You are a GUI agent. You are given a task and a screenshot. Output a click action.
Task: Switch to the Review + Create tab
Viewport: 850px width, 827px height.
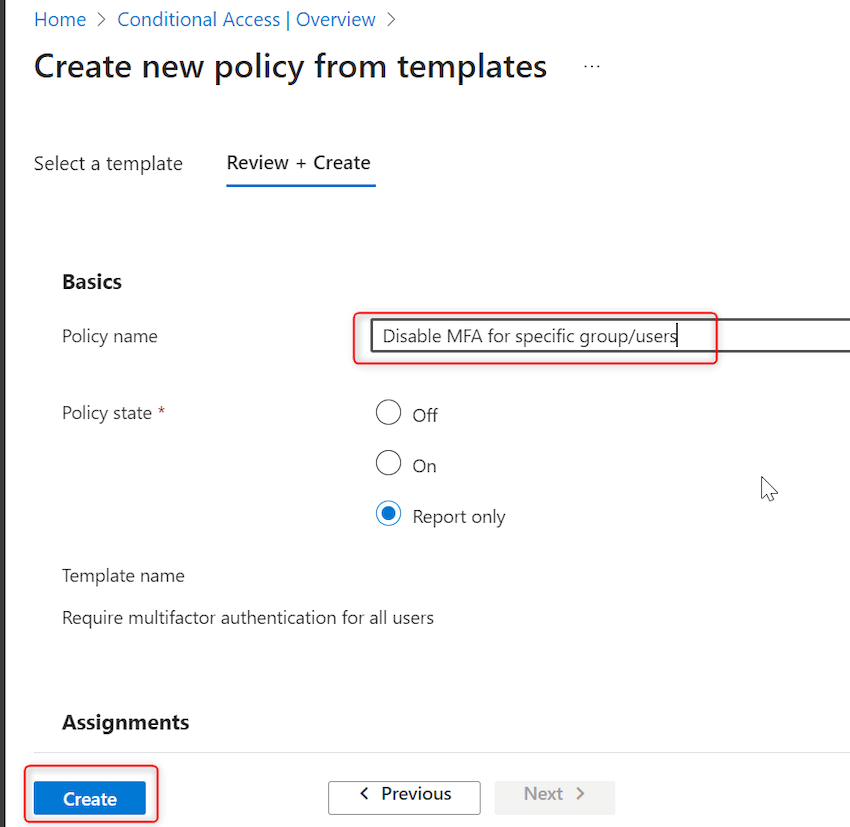coord(300,163)
